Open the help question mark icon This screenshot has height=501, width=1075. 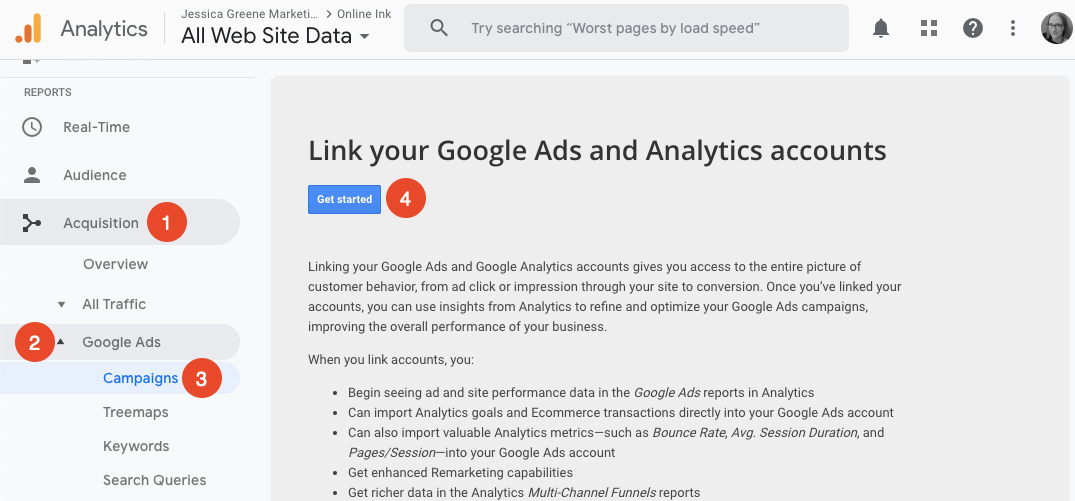(x=973, y=28)
